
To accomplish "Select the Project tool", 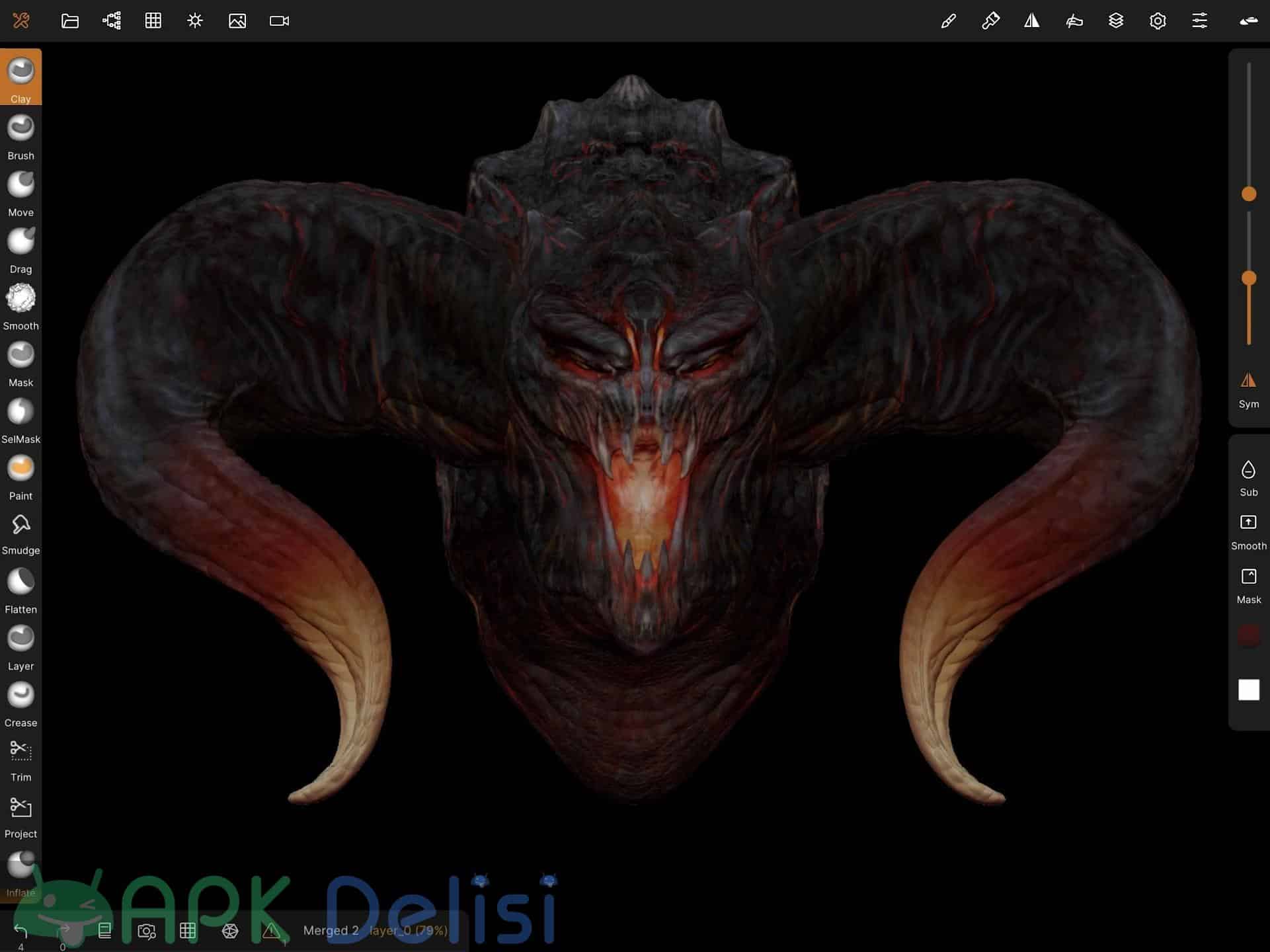I will pos(20,817).
